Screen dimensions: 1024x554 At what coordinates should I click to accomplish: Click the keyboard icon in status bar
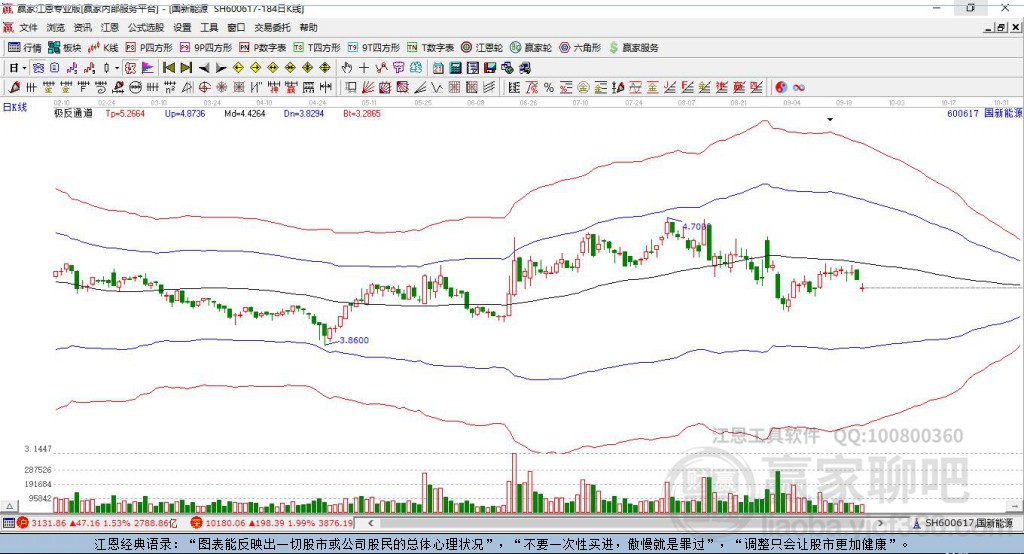pos(8,523)
